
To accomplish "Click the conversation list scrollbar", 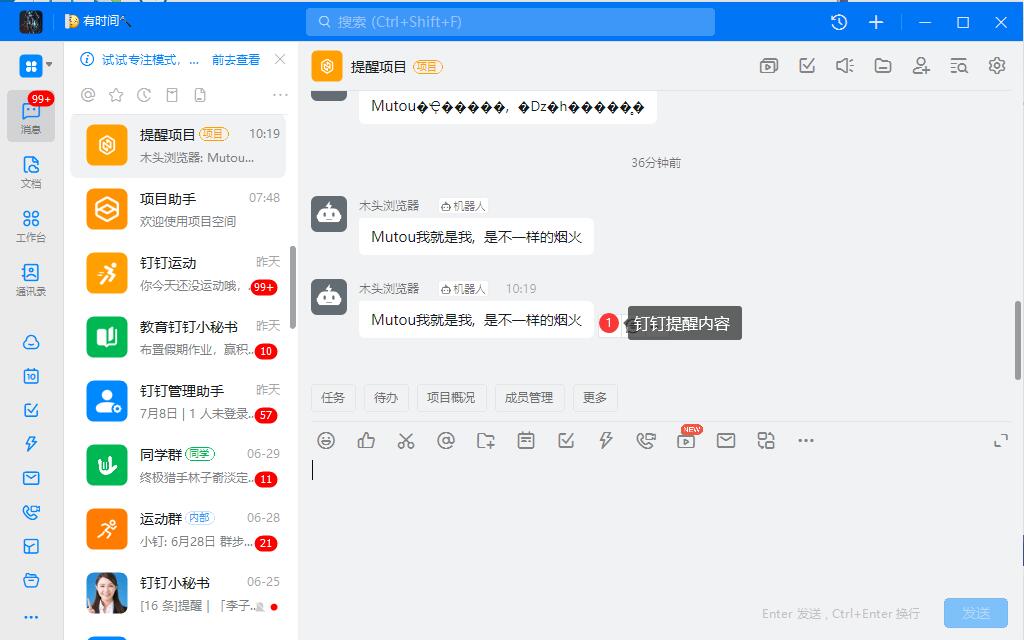I will (x=293, y=287).
